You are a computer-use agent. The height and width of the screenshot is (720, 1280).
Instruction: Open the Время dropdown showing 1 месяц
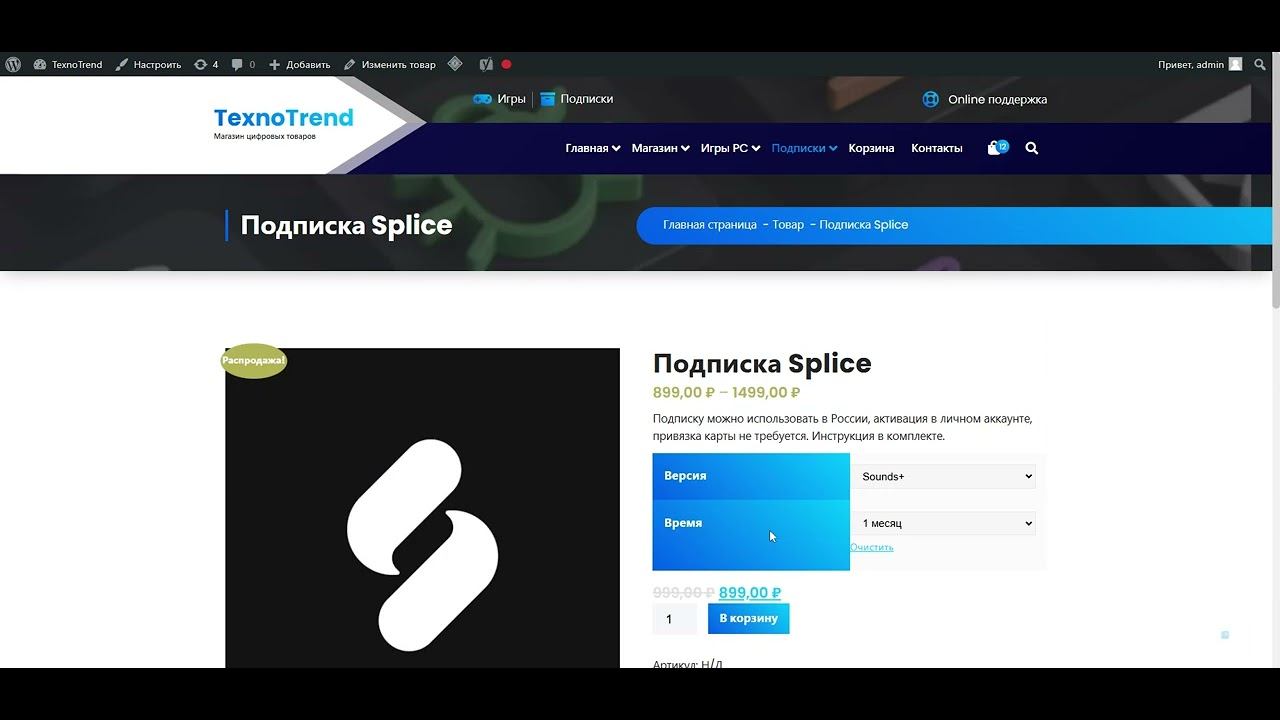coord(945,523)
